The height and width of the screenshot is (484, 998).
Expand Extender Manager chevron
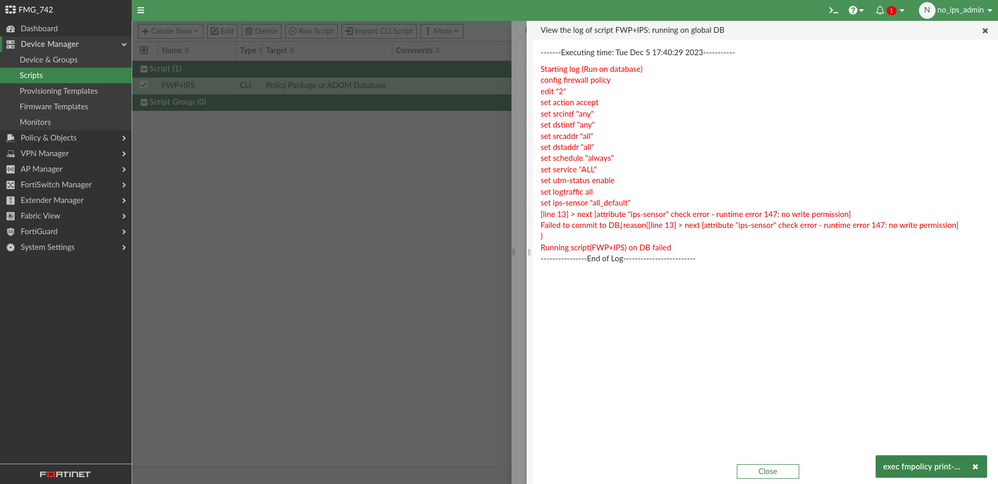click(124, 201)
